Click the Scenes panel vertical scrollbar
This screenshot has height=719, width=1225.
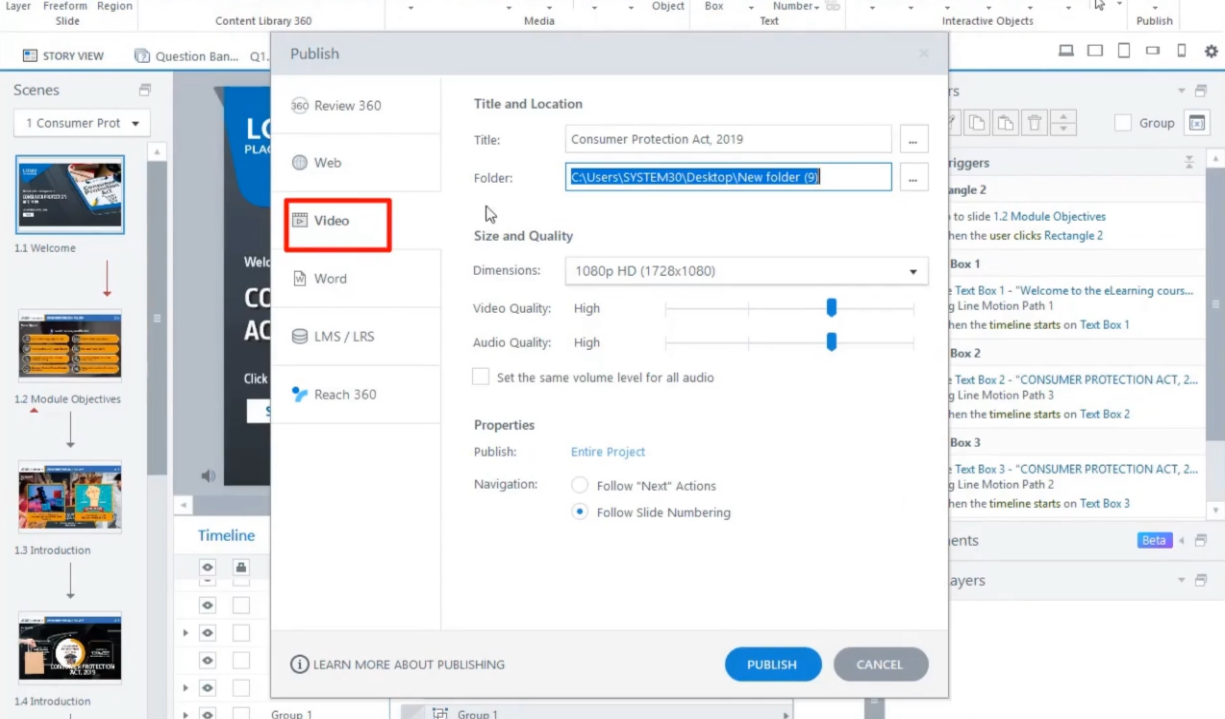pyautogui.click(x=157, y=318)
